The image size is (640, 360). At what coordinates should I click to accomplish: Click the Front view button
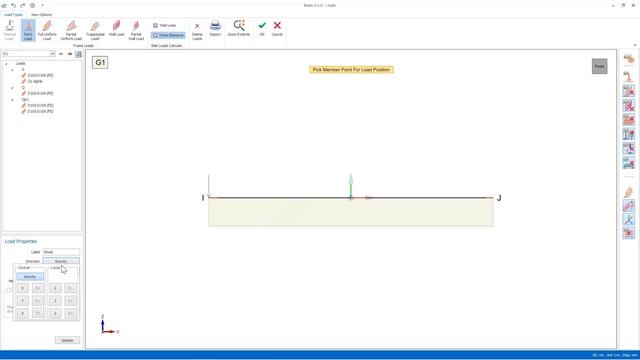(600, 66)
